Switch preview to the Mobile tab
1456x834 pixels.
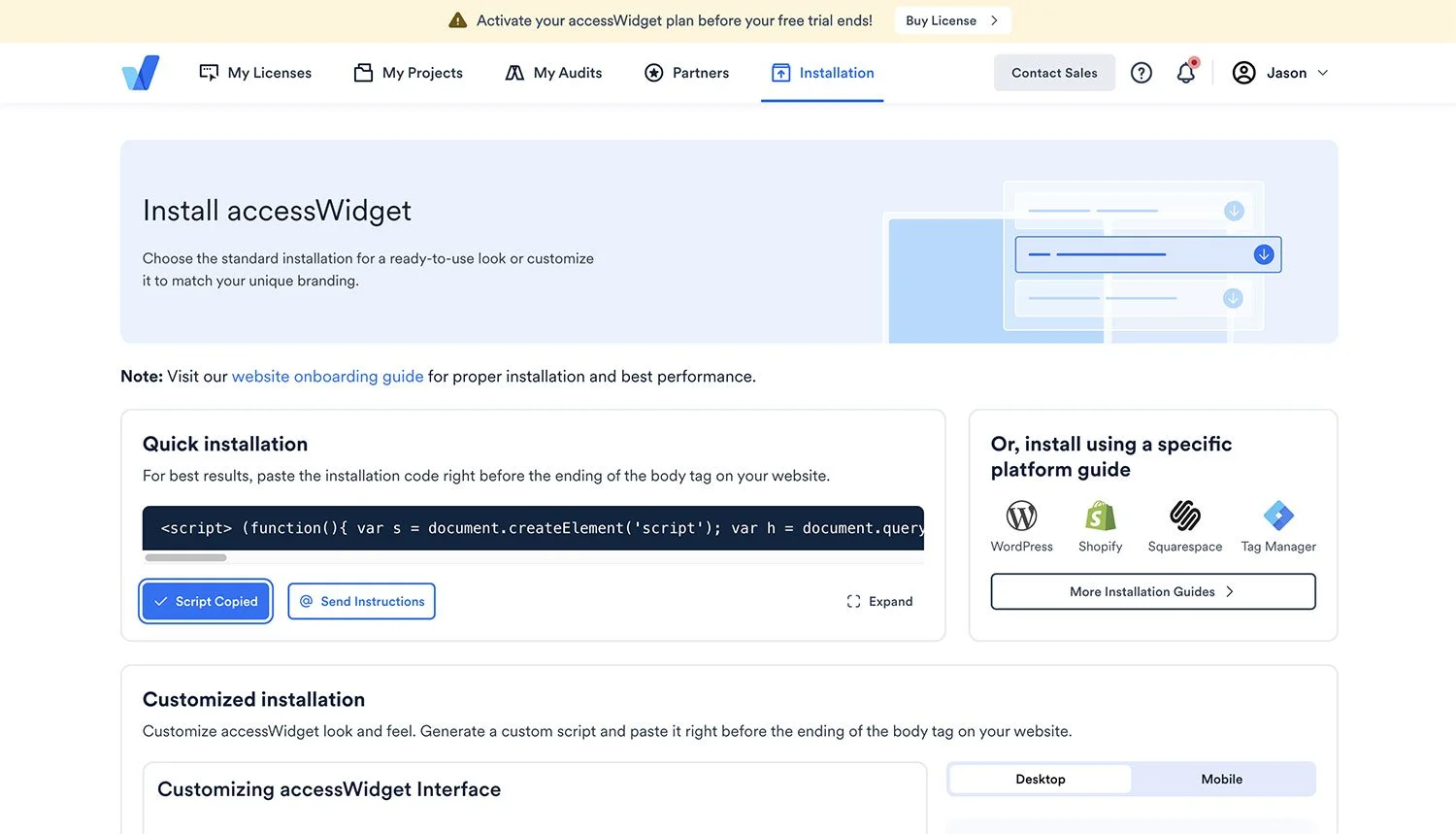[x=1222, y=779]
